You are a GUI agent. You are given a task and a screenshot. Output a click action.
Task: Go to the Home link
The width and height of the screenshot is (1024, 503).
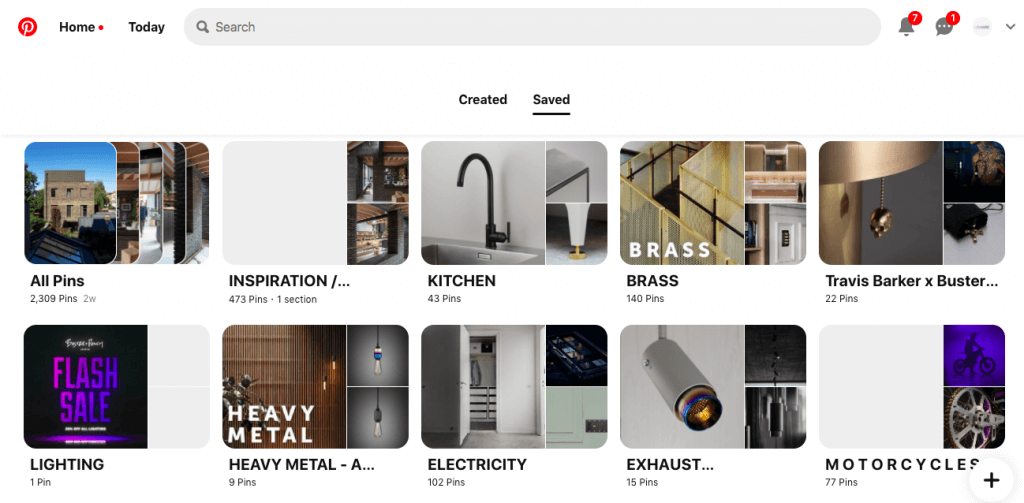point(77,27)
